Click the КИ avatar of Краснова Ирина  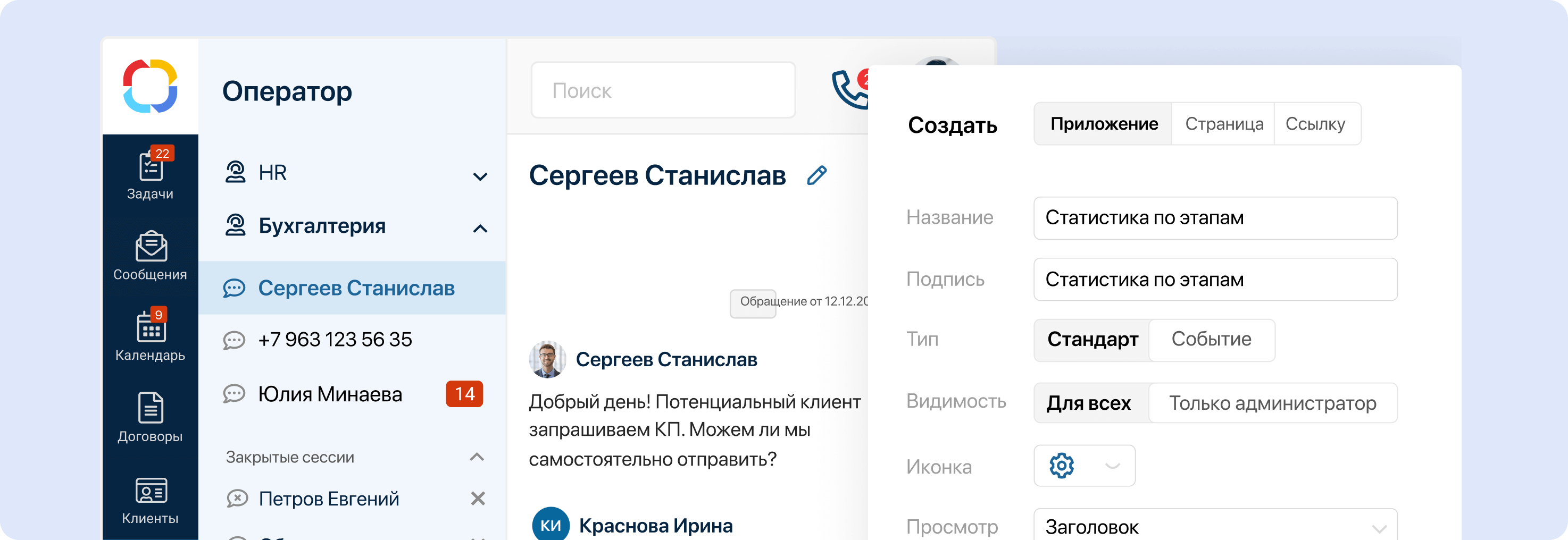551,524
